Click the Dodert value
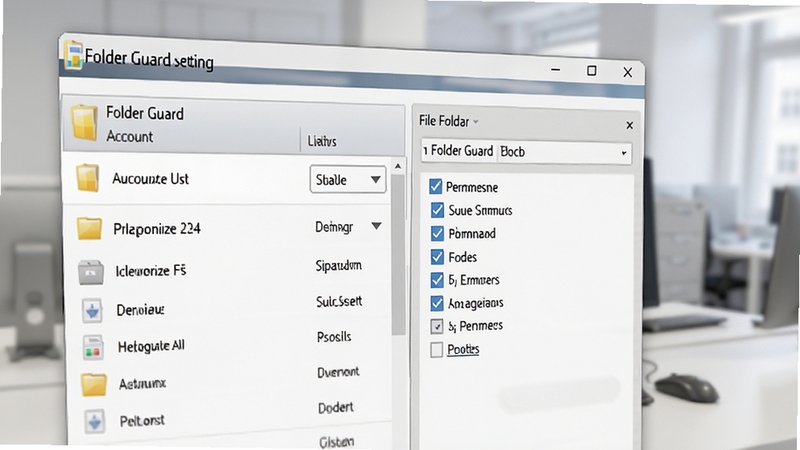The height and width of the screenshot is (450, 800). point(336,408)
